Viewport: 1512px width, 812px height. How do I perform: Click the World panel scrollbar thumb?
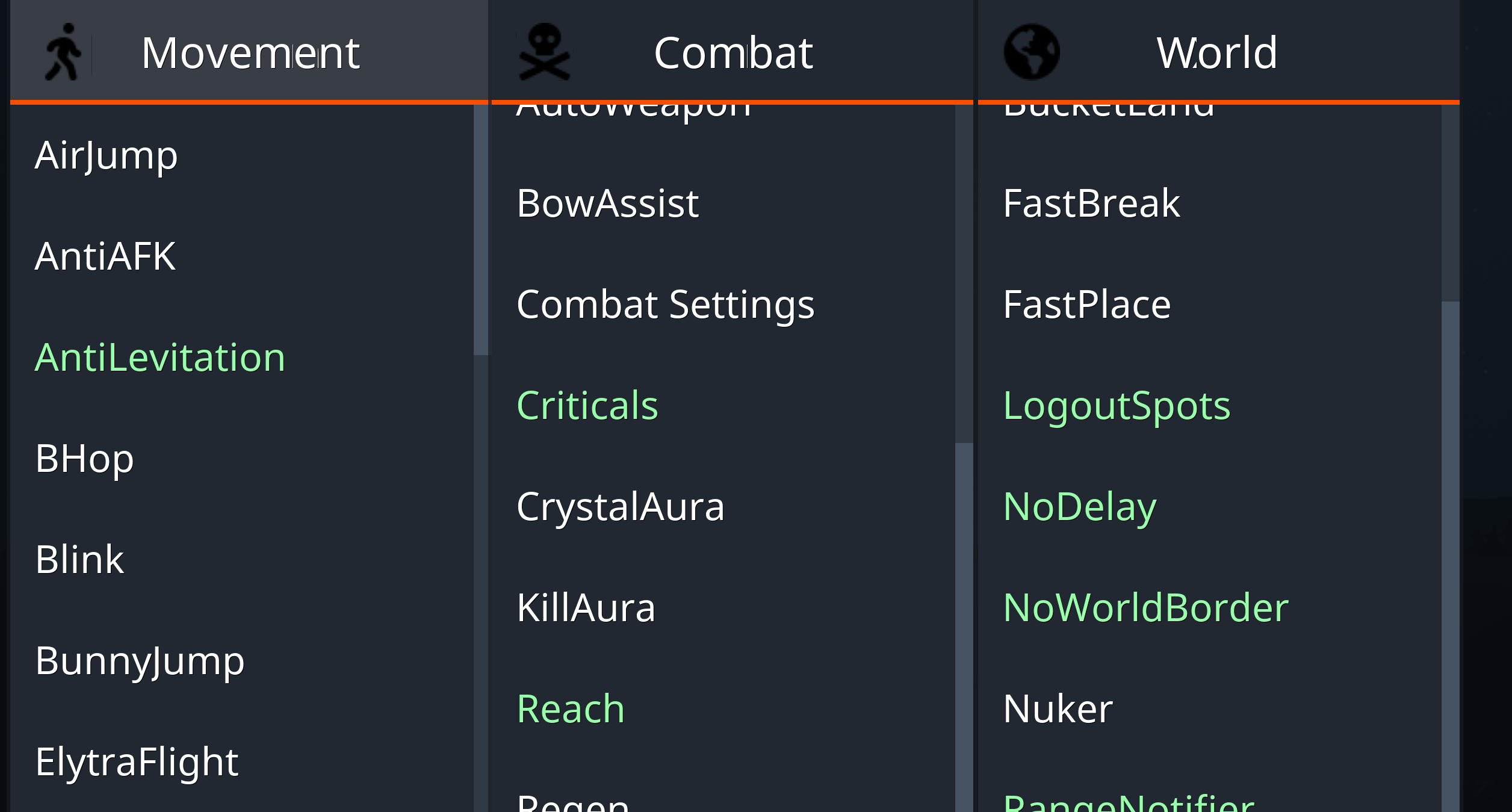1451,556
